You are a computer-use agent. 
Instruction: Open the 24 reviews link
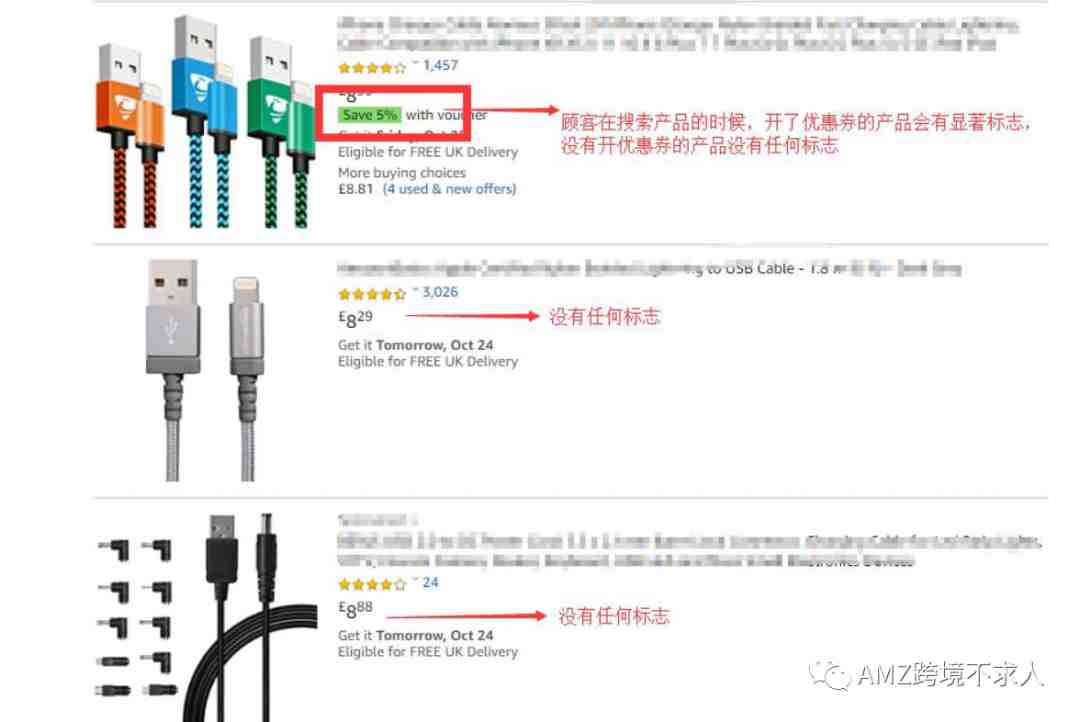click(430, 583)
